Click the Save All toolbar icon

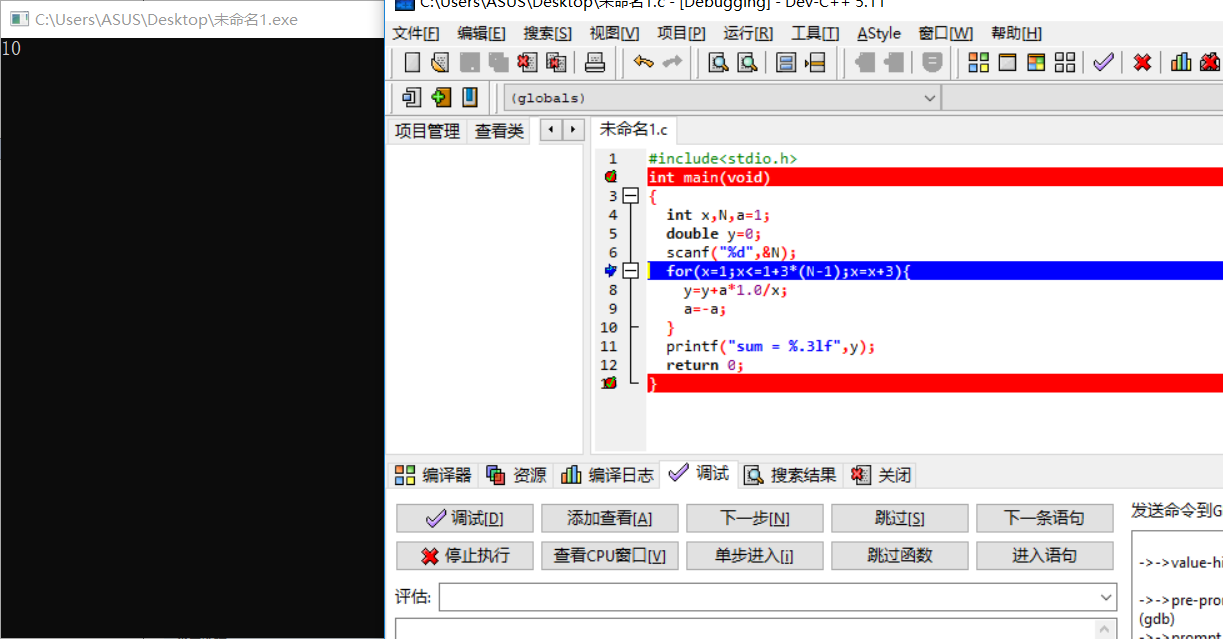(498, 63)
